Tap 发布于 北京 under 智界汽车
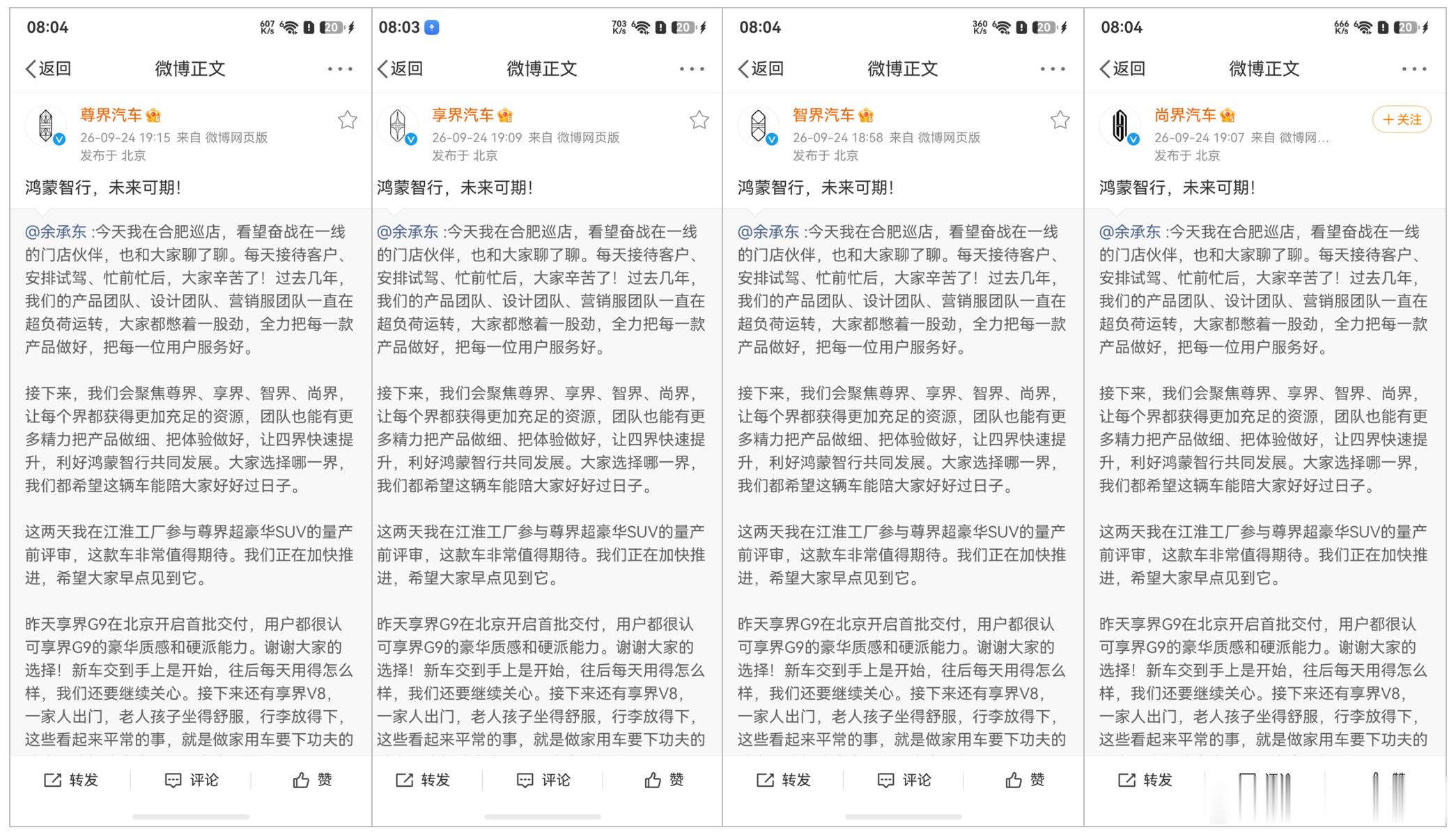The width and height of the screenshot is (1456, 837). coord(826,155)
